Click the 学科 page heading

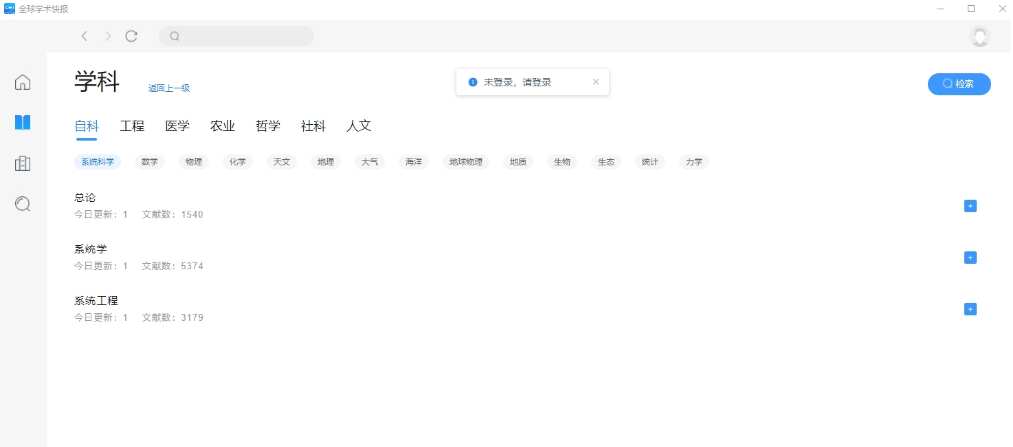tap(97, 82)
